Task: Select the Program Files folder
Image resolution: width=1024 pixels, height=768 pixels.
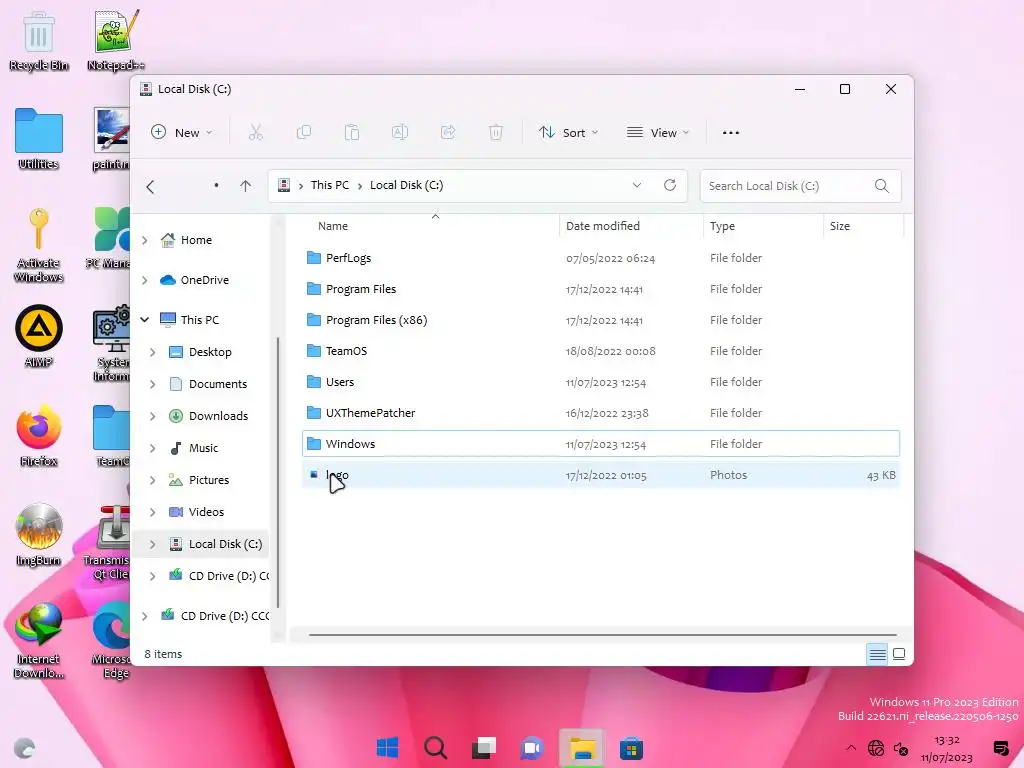Action: (x=601, y=289)
